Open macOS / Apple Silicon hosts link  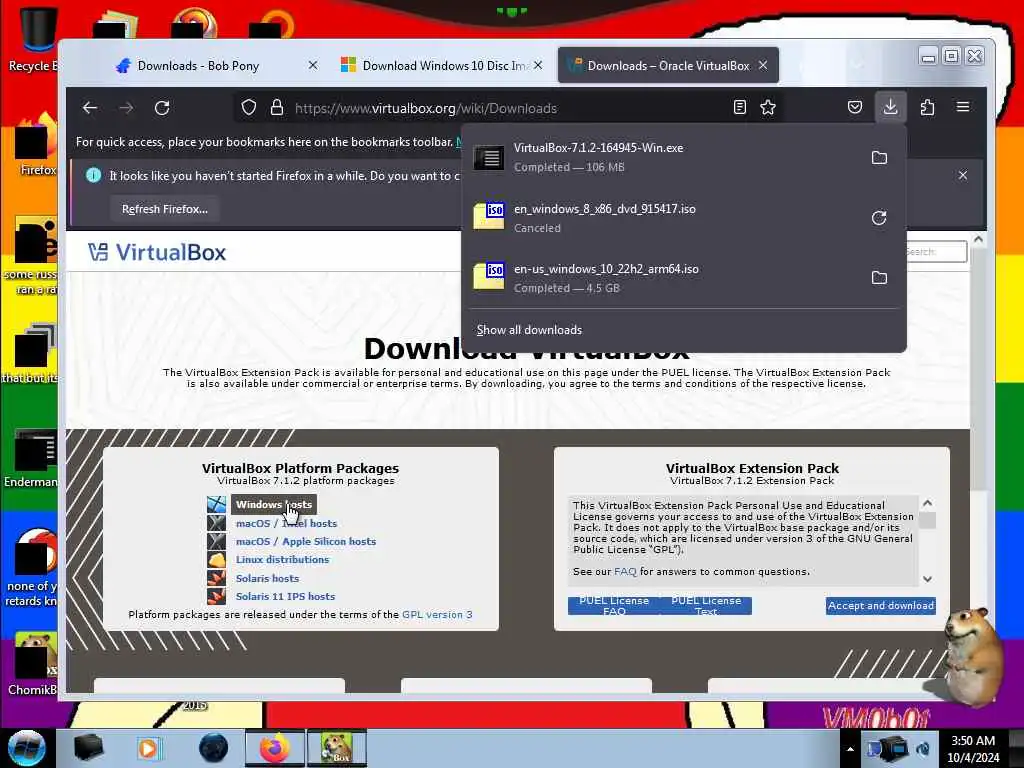(306, 541)
